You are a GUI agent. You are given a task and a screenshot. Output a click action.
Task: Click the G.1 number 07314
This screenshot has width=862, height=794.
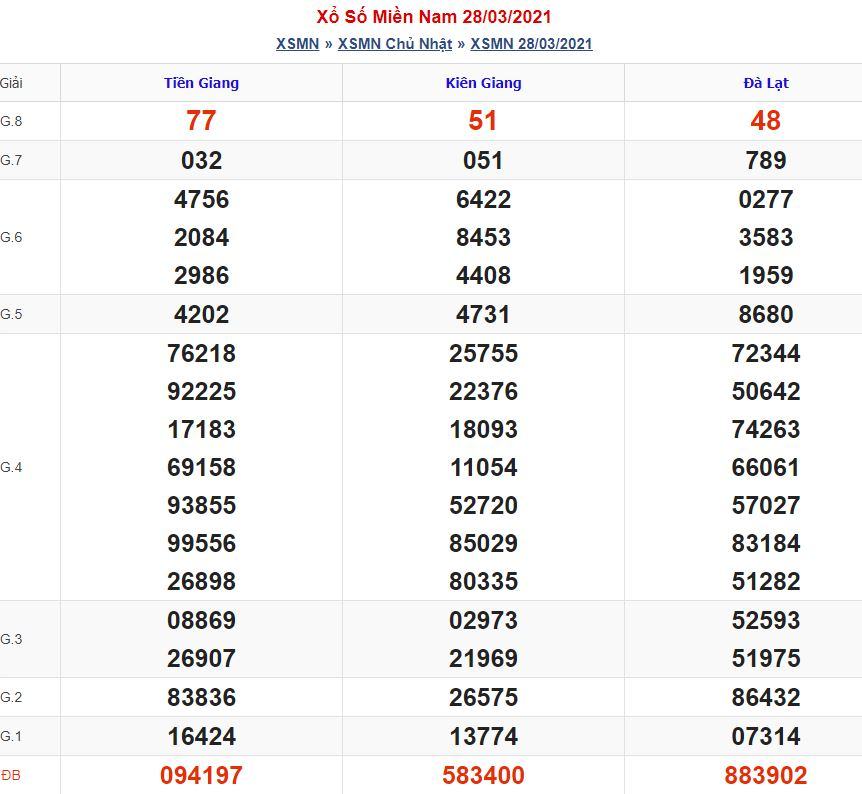(766, 736)
